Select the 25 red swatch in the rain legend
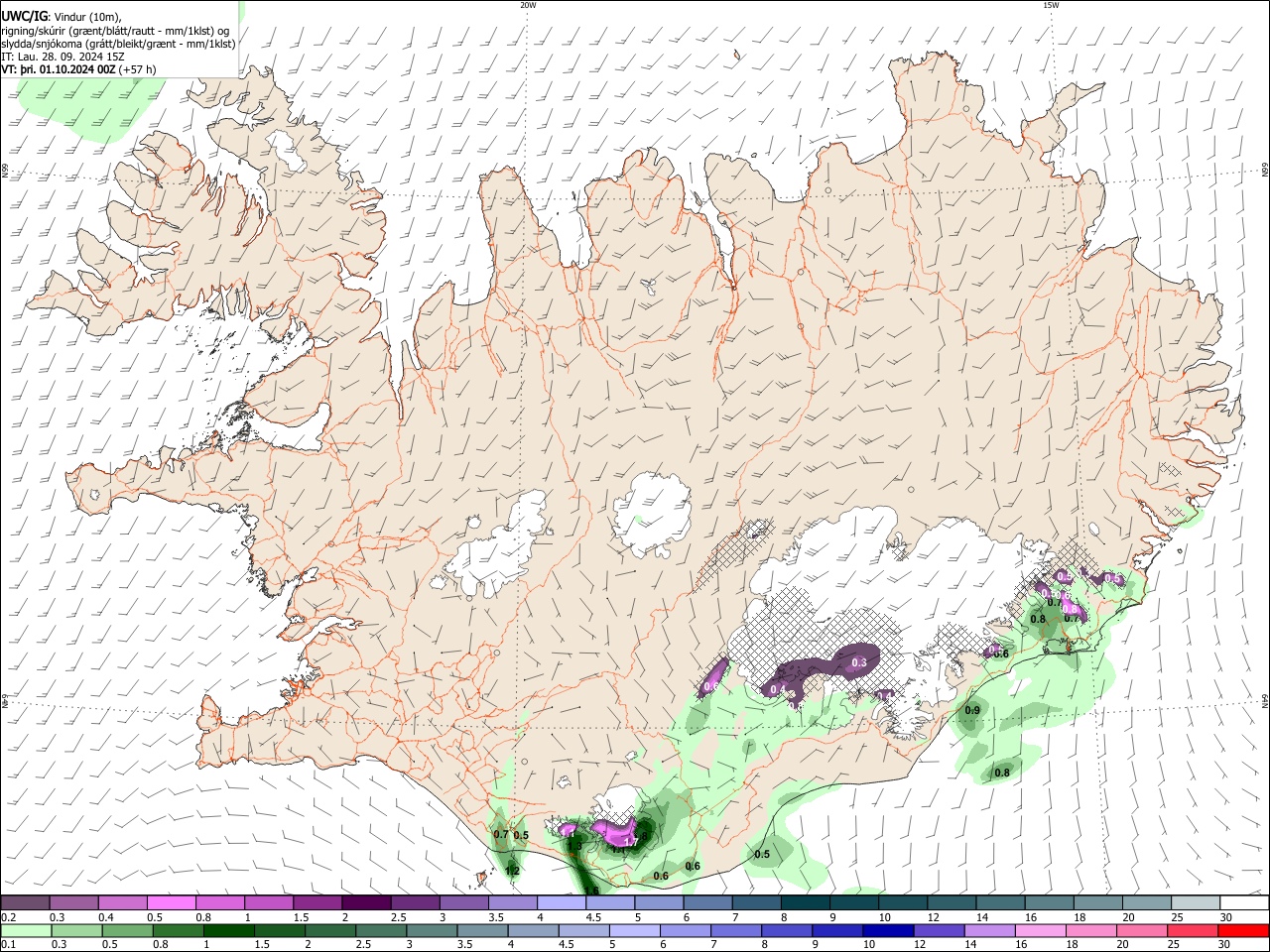This screenshot has height=952, width=1270. pyautogui.click(x=1191, y=931)
